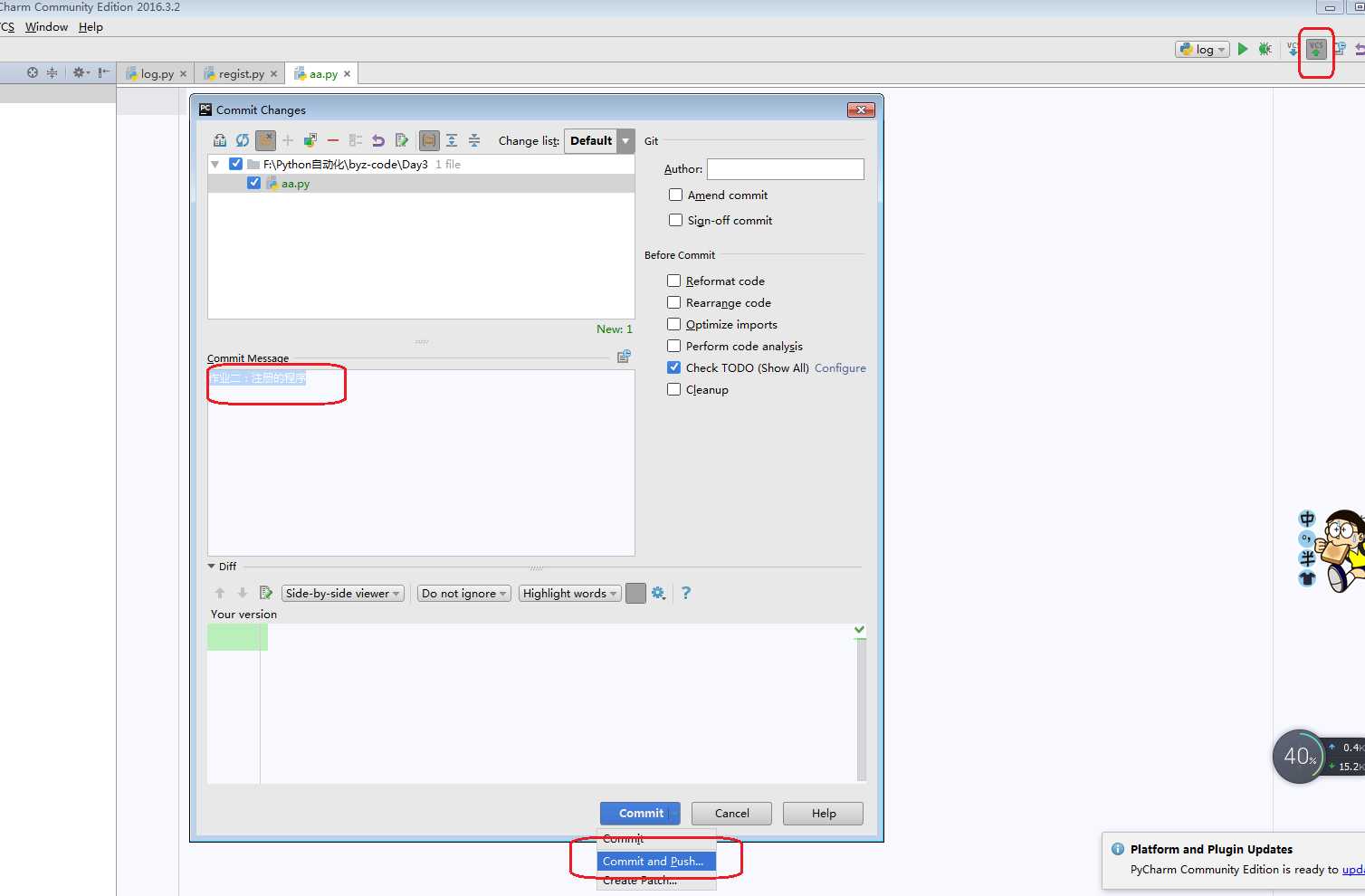The image size is (1365, 896).
Task: Enable the Sign-off commit checkbox
Action: [x=675, y=220]
